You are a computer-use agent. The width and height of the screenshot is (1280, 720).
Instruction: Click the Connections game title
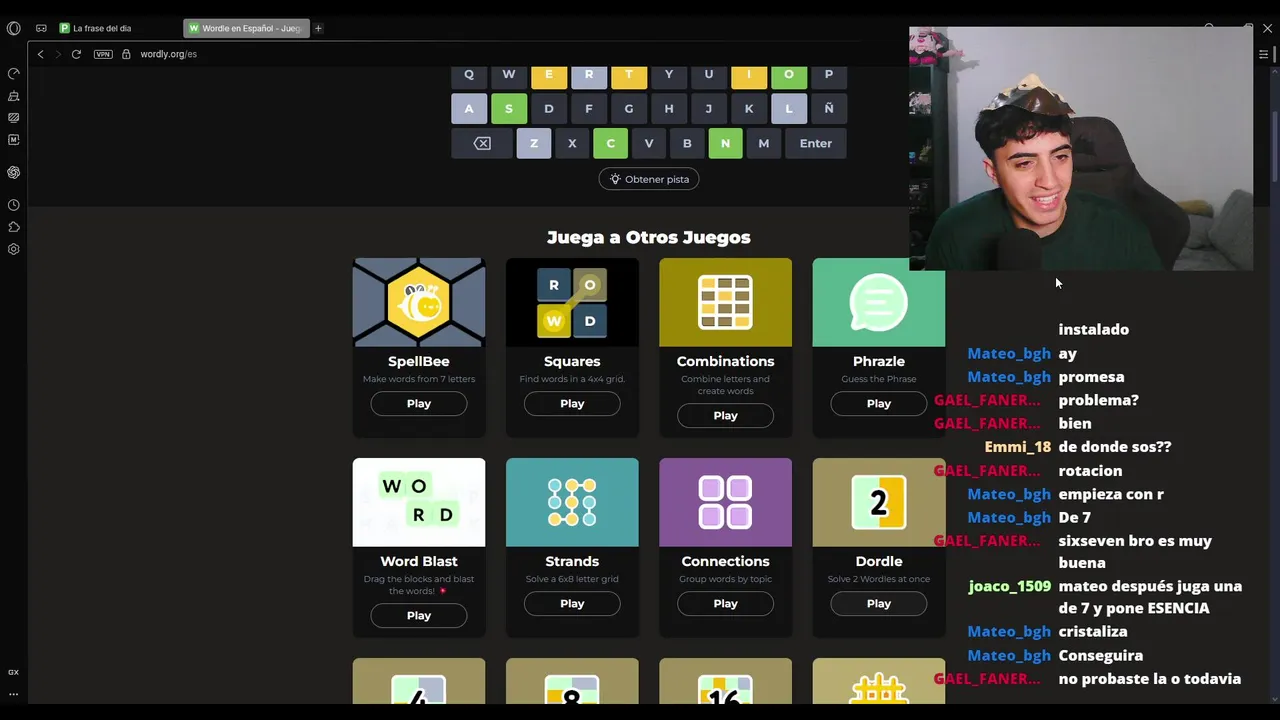725,562
